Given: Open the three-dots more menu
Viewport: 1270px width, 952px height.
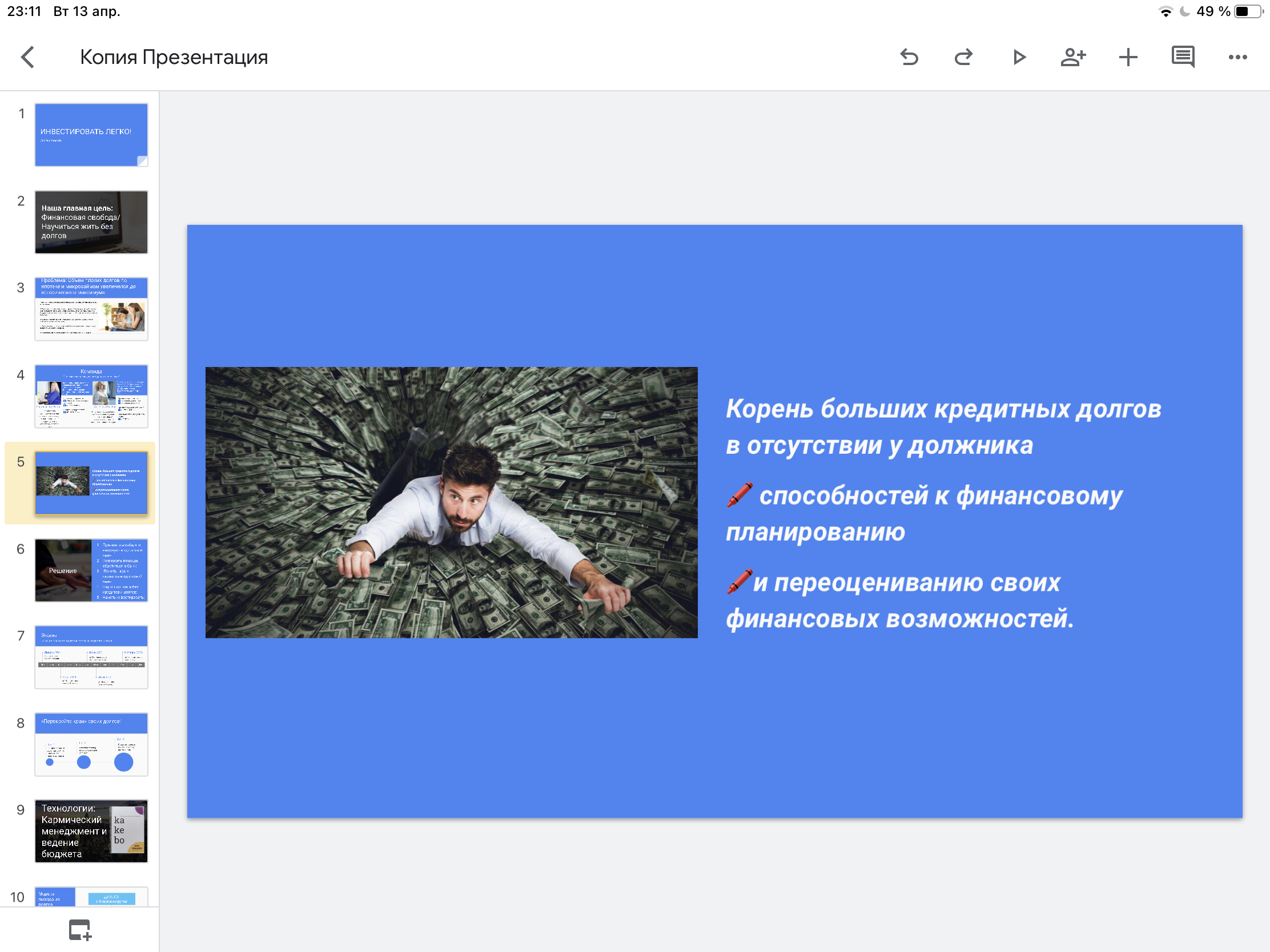Looking at the screenshot, I should [x=1237, y=57].
